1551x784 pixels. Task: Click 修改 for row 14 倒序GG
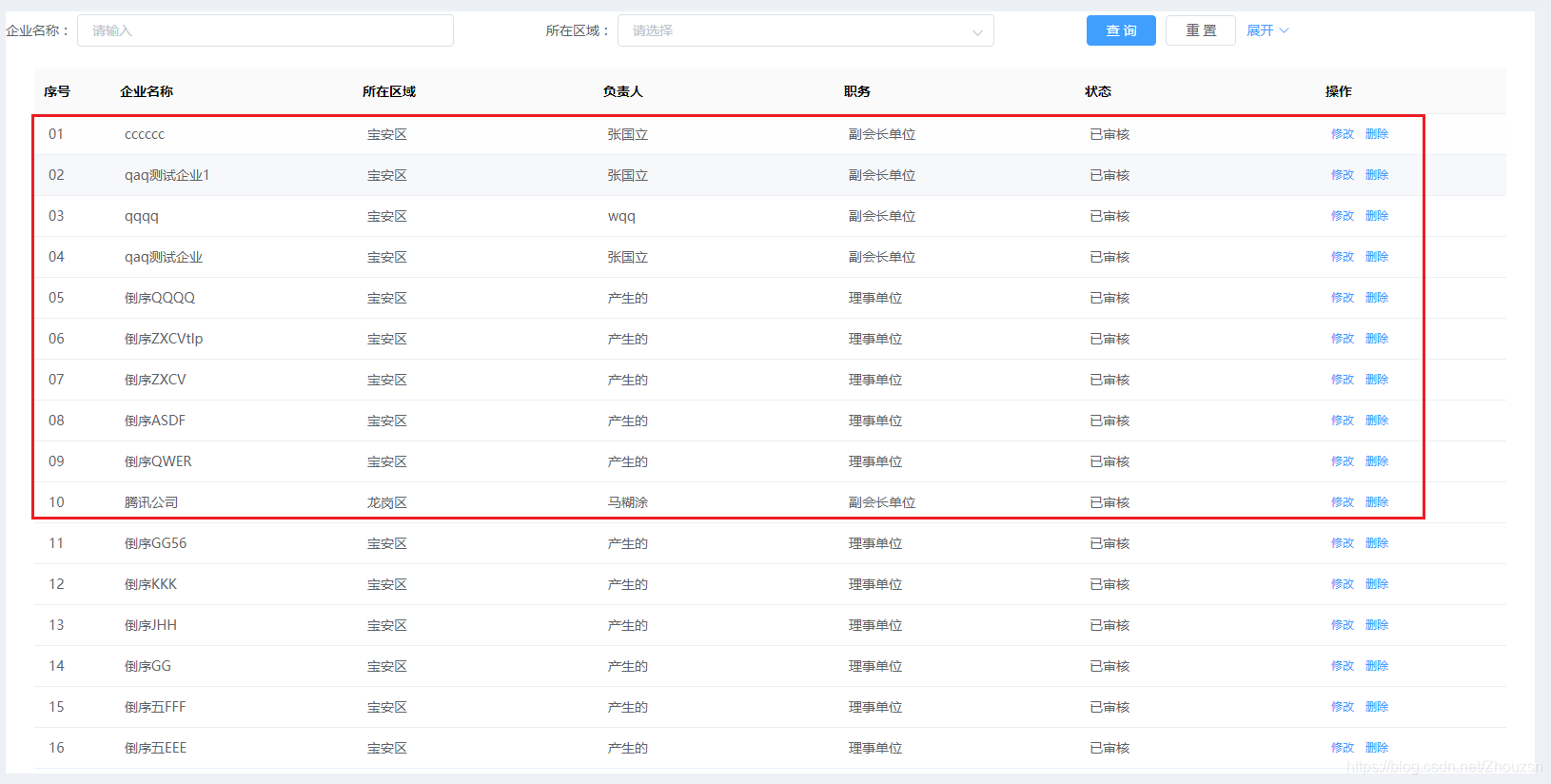(x=1343, y=666)
